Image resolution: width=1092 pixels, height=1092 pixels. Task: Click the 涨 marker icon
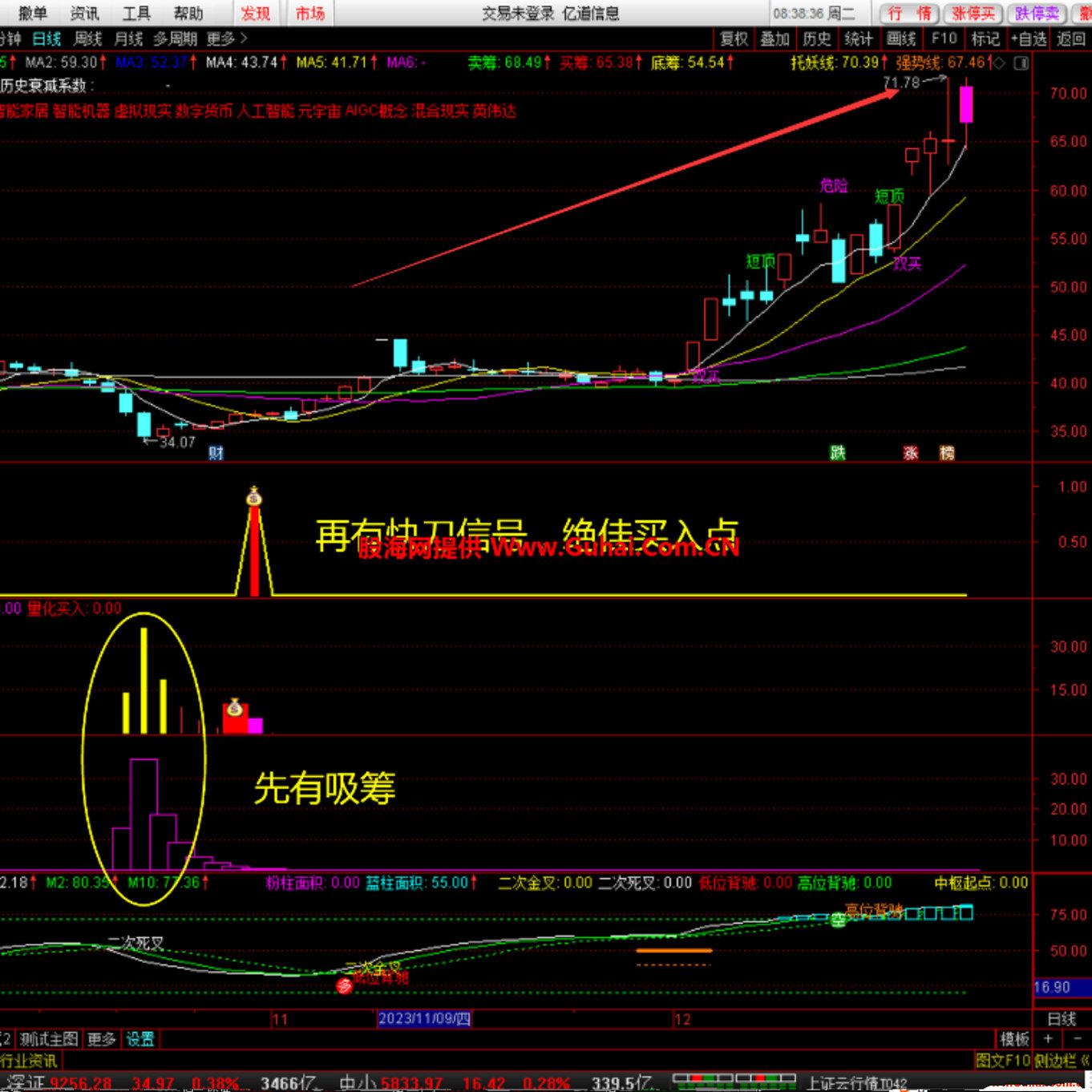[x=911, y=453]
